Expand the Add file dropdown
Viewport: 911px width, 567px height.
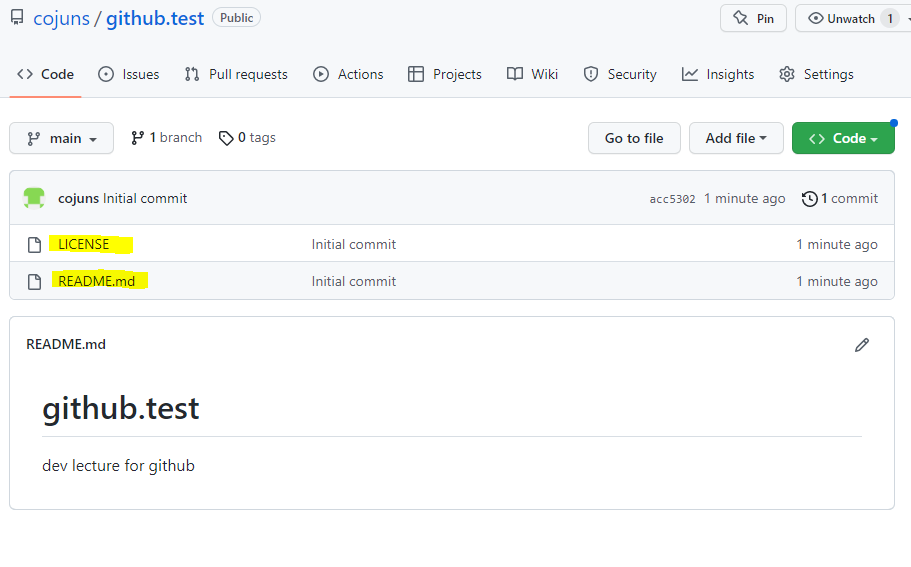coord(736,138)
